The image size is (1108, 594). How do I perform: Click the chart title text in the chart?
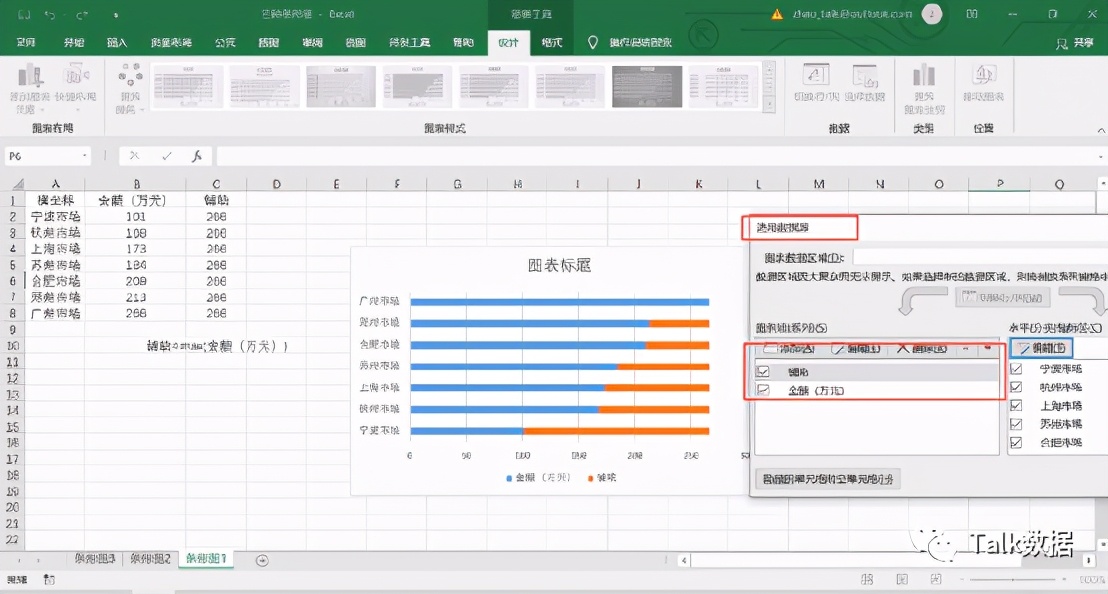point(559,266)
